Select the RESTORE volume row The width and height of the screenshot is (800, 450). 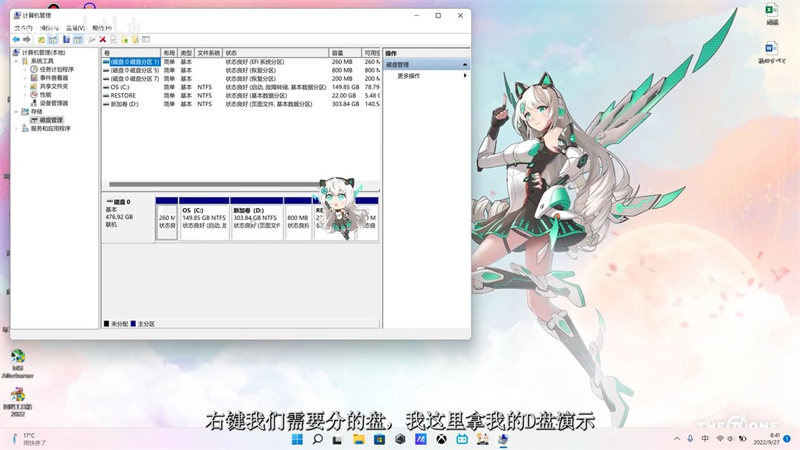coord(241,95)
